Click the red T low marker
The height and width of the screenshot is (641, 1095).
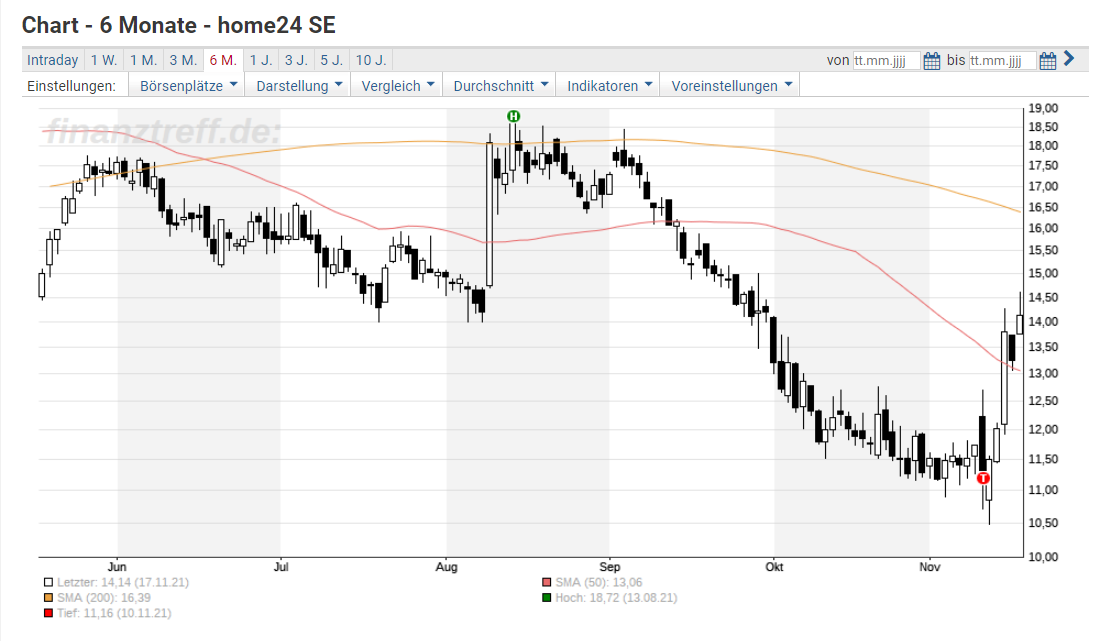[x=983, y=478]
